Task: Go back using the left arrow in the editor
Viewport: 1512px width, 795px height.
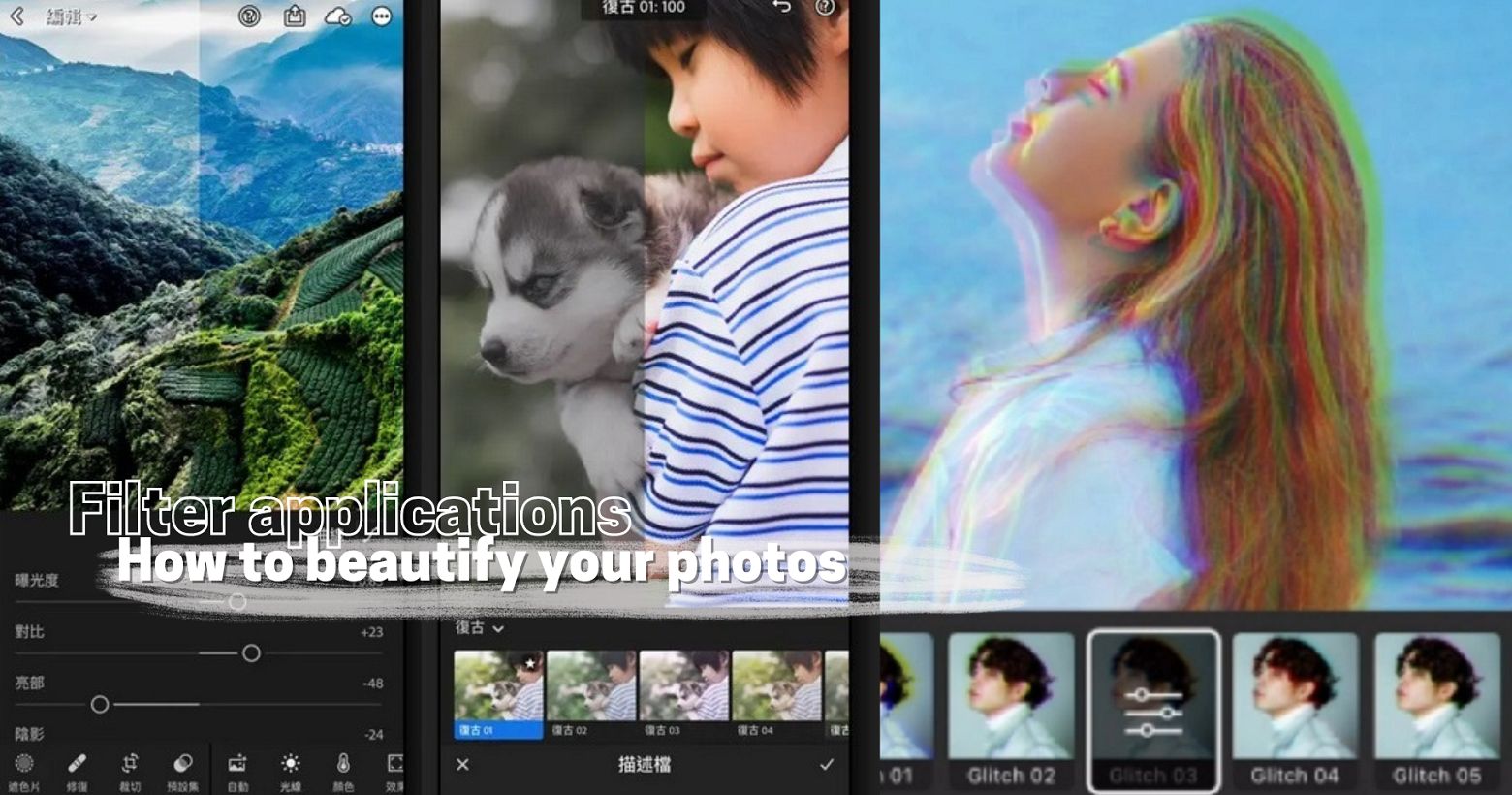Action: pyautogui.click(x=16, y=16)
